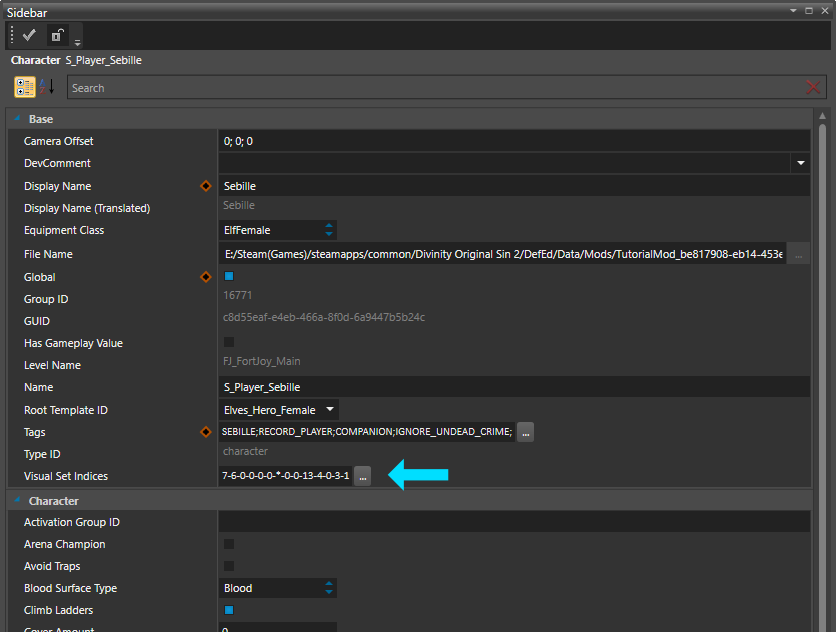Enable the Avoid Traps checkbox
836x632 pixels.
point(229,566)
